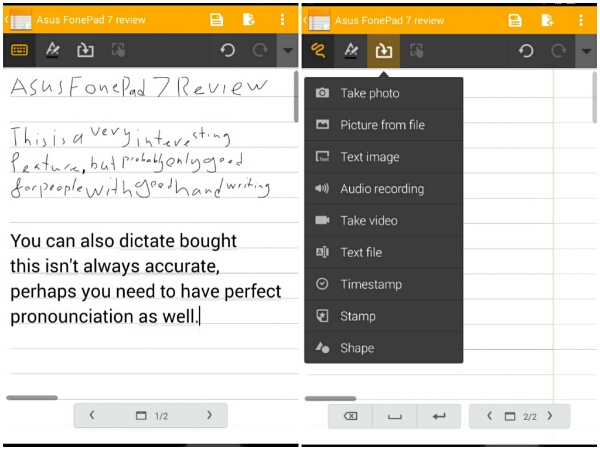This screenshot has width=600, height=450.
Task: Click the typed text 'pronounciation as well.'
Action: [105, 316]
